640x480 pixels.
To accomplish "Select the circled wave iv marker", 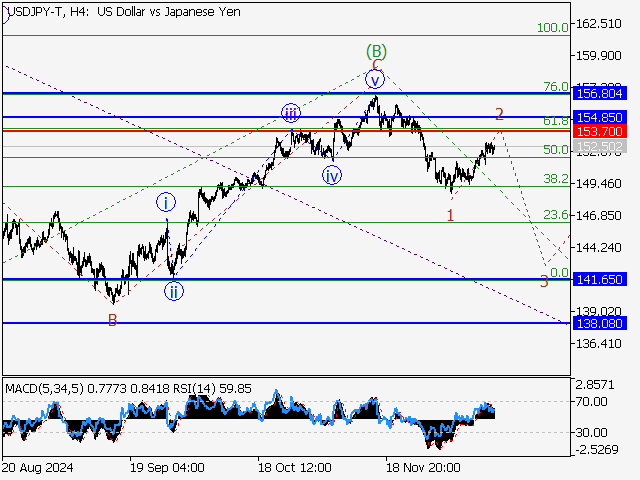I will [x=332, y=175].
